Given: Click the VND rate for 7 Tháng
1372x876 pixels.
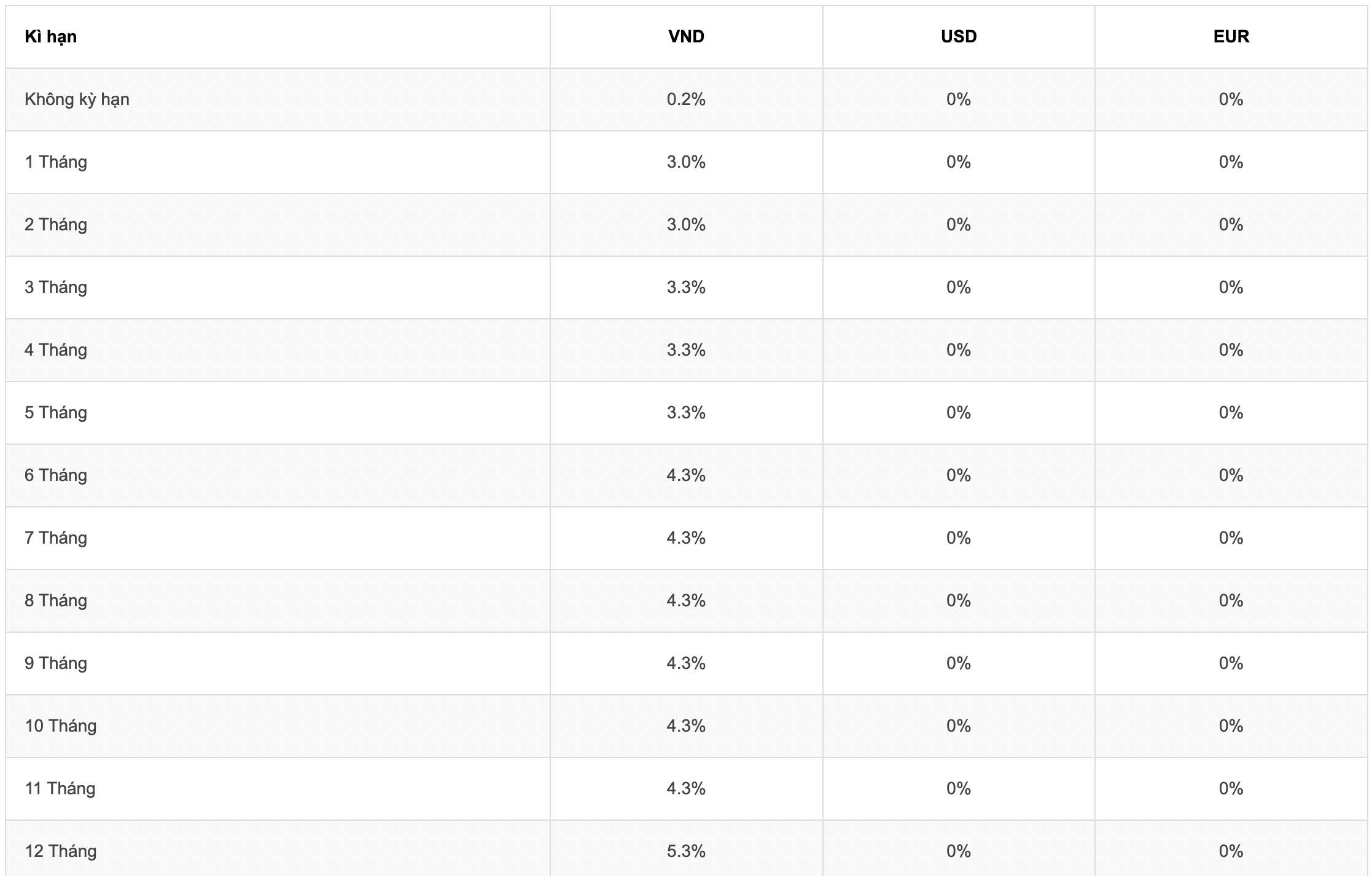Looking at the screenshot, I should tap(686, 538).
